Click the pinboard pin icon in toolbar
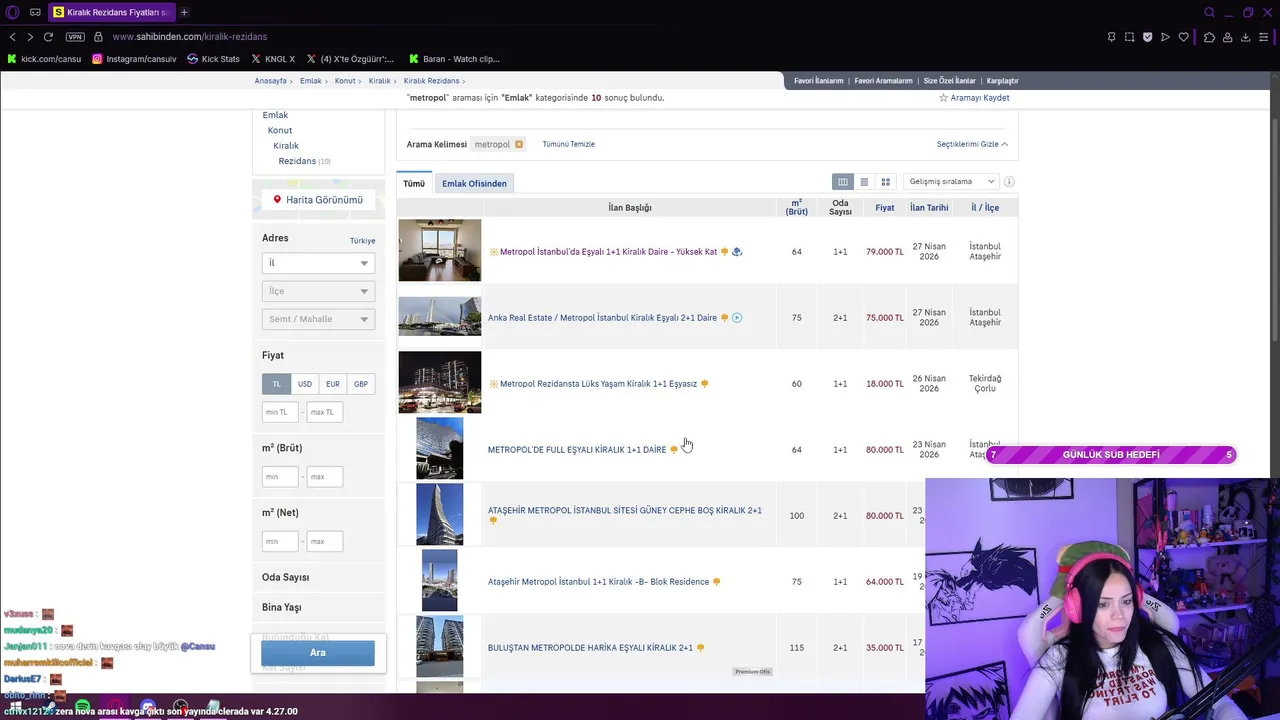 click(x=1111, y=37)
